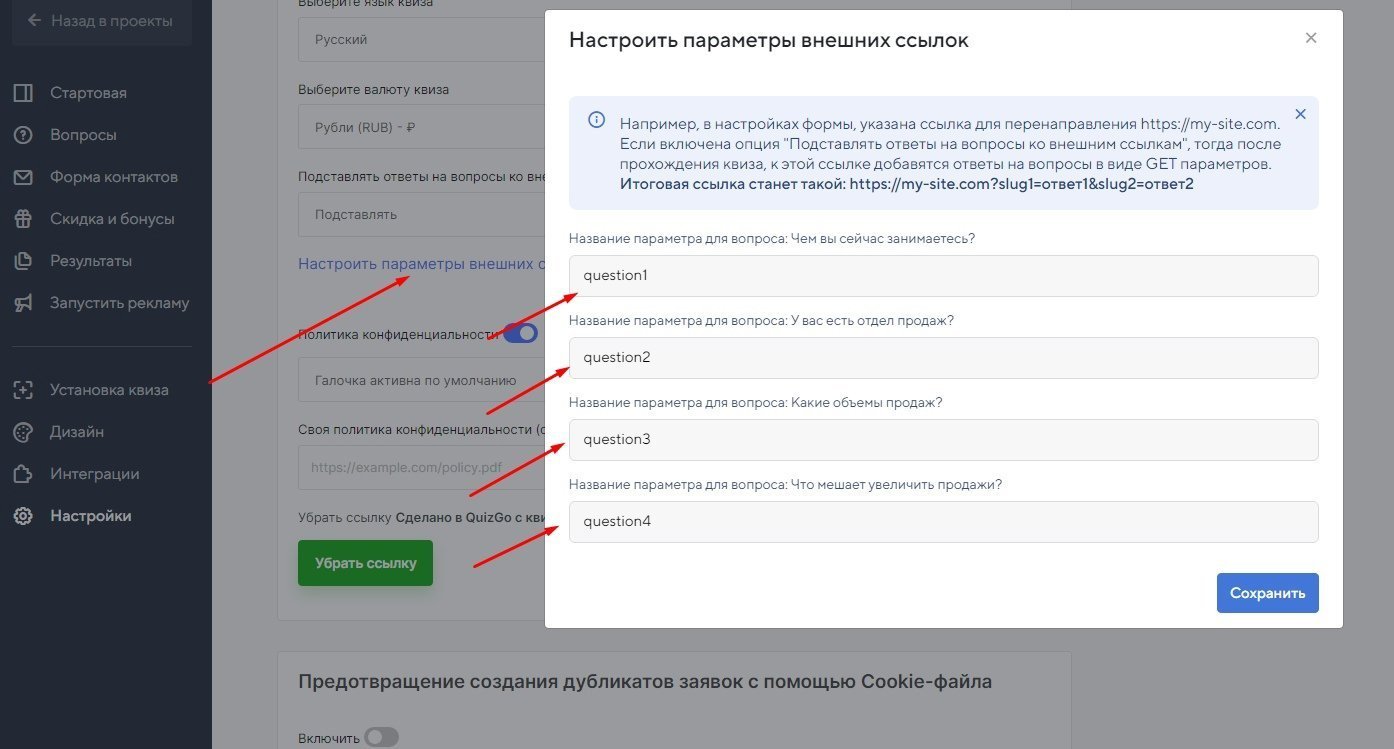Click the Стартовая sidebar icon
The width and height of the screenshot is (1394, 749).
pos(23,93)
